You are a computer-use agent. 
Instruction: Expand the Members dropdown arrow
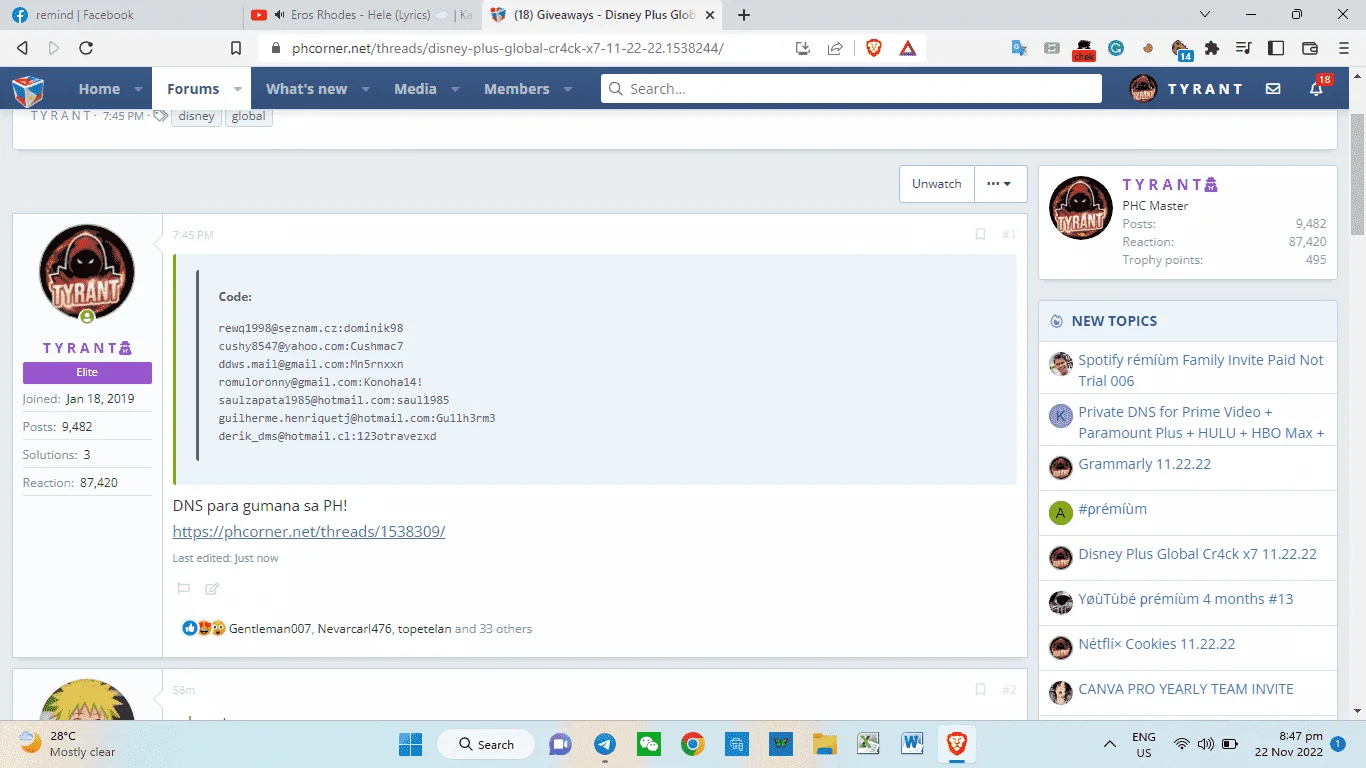click(x=568, y=89)
